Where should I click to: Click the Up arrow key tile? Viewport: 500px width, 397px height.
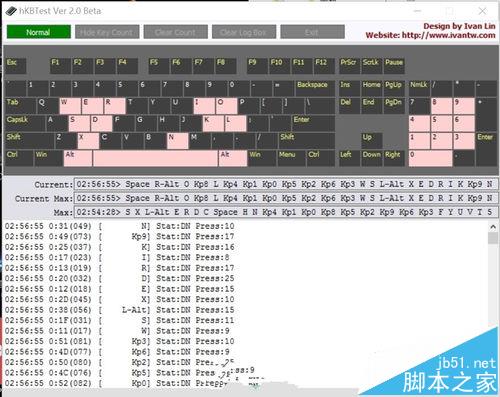pyautogui.click(x=371, y=141)
